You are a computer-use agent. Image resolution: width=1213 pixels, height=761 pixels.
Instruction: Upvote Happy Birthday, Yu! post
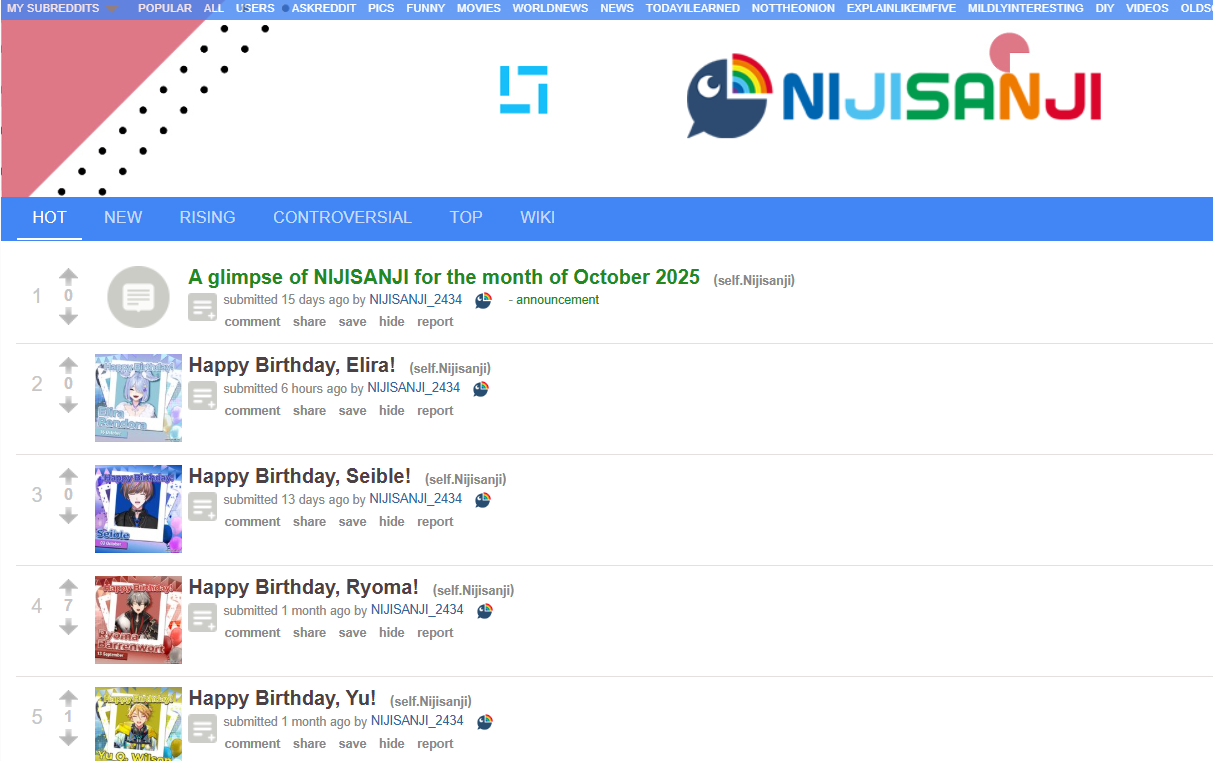68,698
